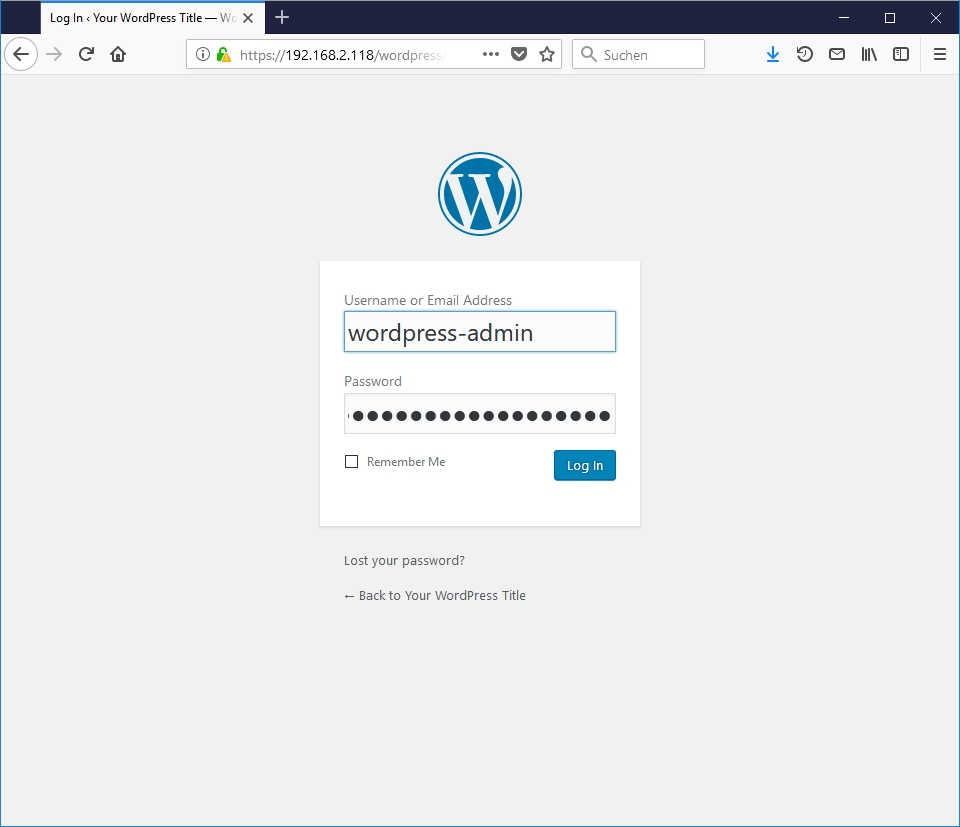Go back with the browser back arrow
This screenshot has width=960, height=827.
click(x=21, y=54)
